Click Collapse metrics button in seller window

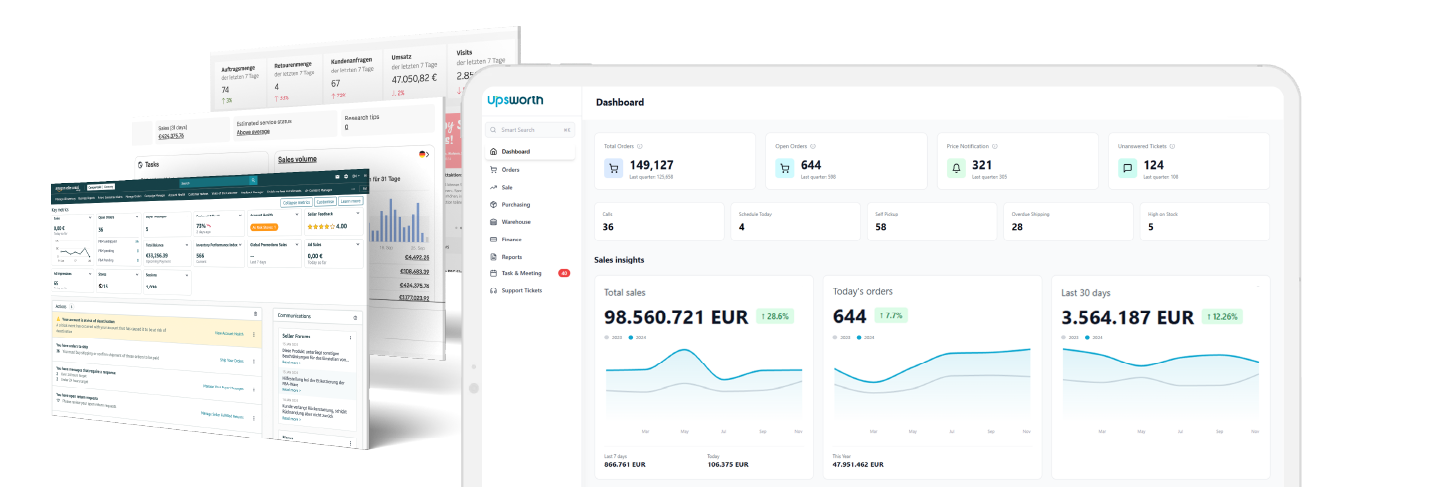pyautogui.click(x=297, y=202)
